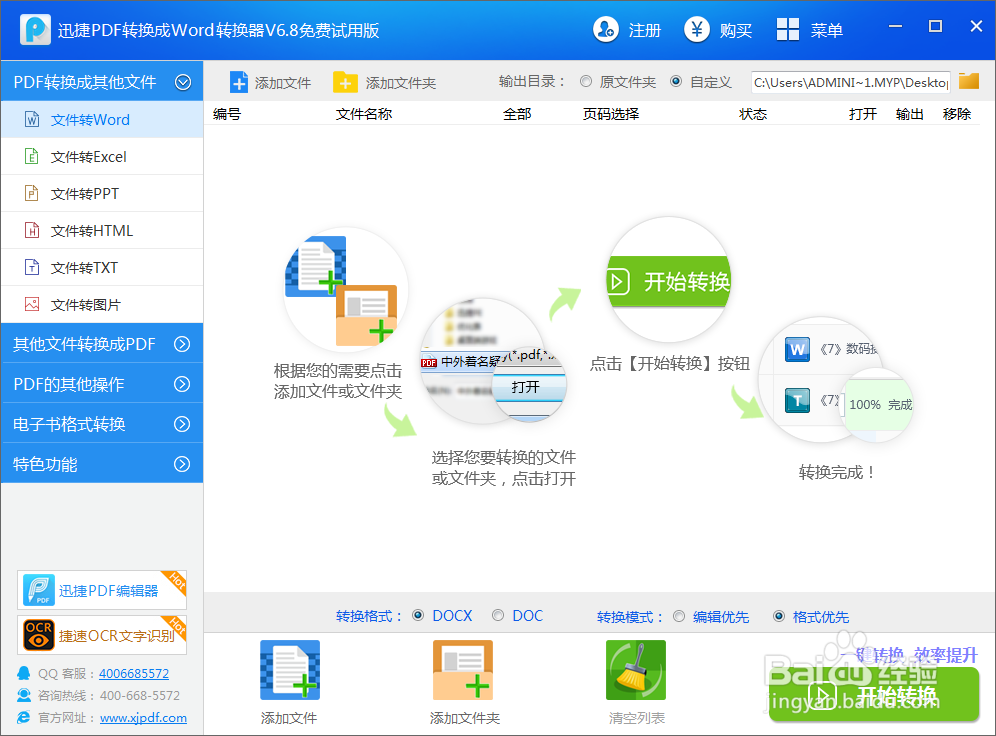This screenshot has width=996, height=736.
Task: Click the 文件名称 column header
Action: coord(364,114)
